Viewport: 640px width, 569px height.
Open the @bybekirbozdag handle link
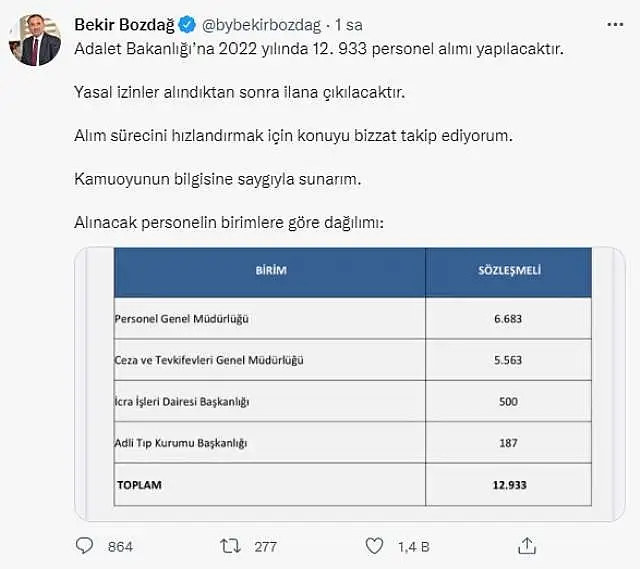pos(261,25)
